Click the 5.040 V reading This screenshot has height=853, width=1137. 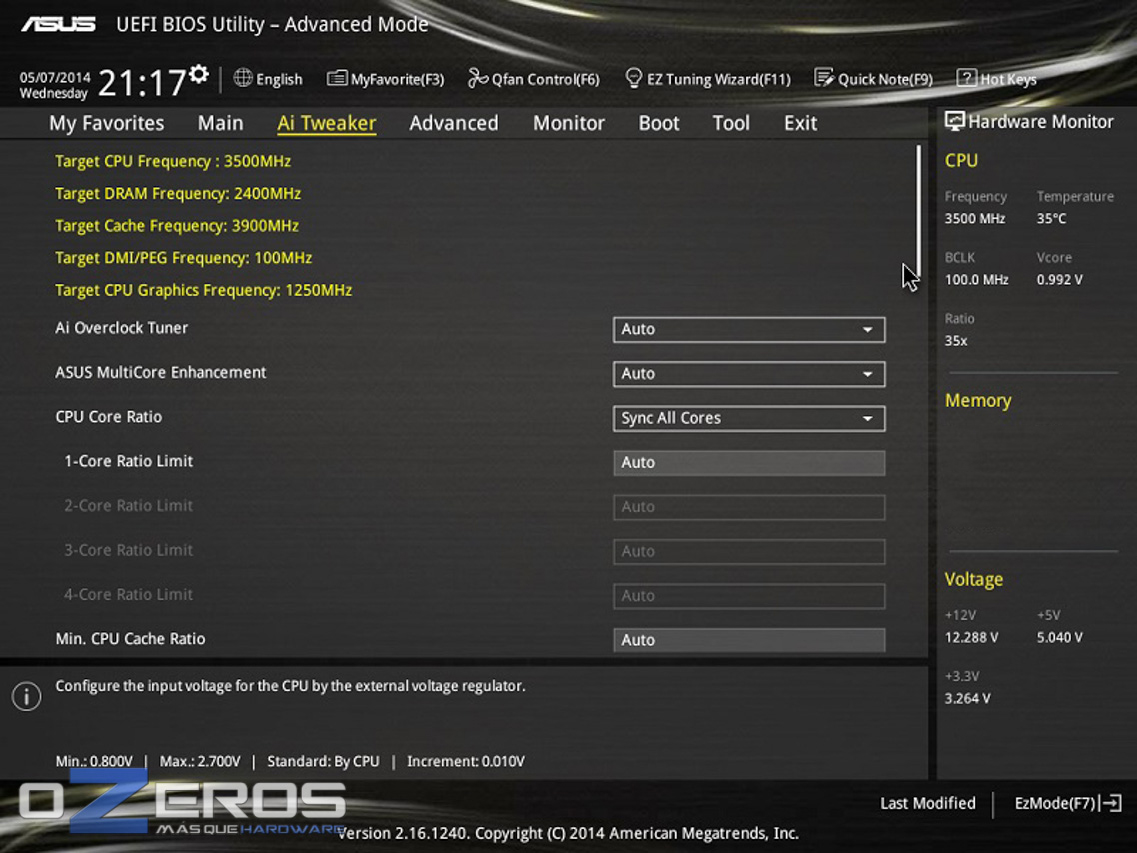click(x=1059, y=637)
